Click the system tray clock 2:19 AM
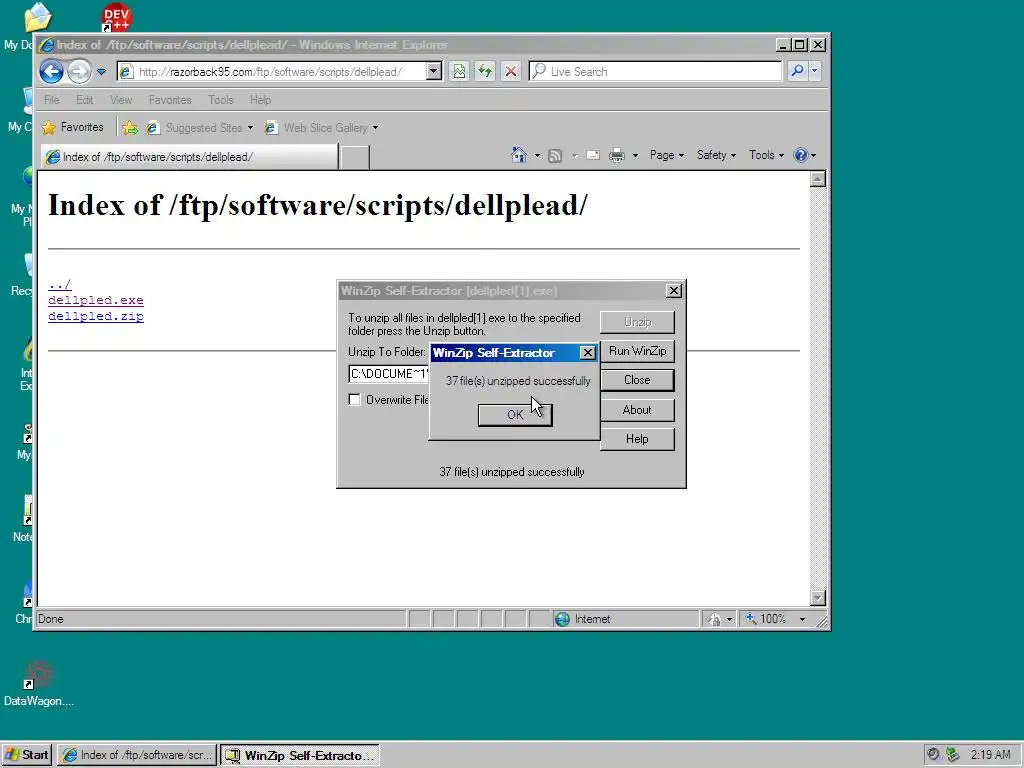 point(990,755)
